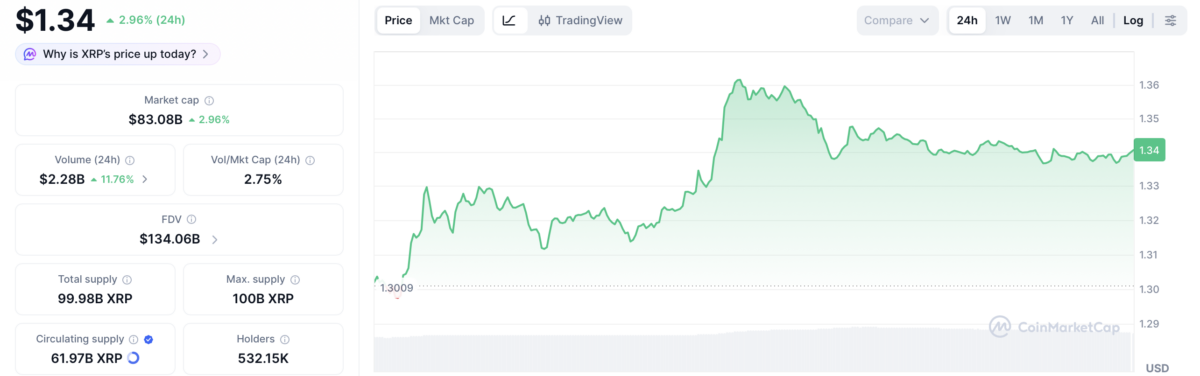This screenshot has width=1200, height=376.
Task: Switch chart to Mkt Cap view
Action: [x=451, y=20]
